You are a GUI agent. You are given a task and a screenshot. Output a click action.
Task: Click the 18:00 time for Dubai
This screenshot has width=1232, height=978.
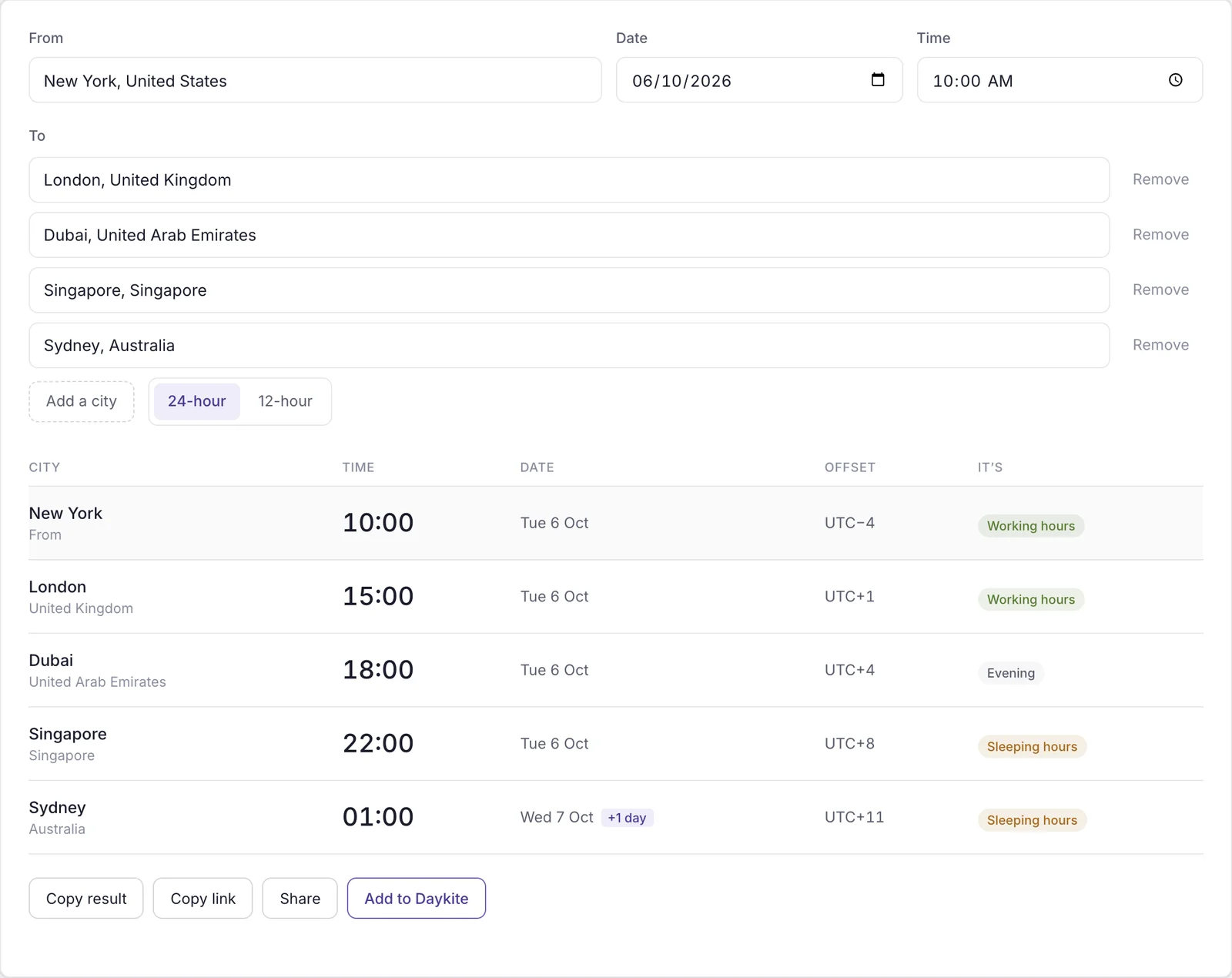click(378, 670)
